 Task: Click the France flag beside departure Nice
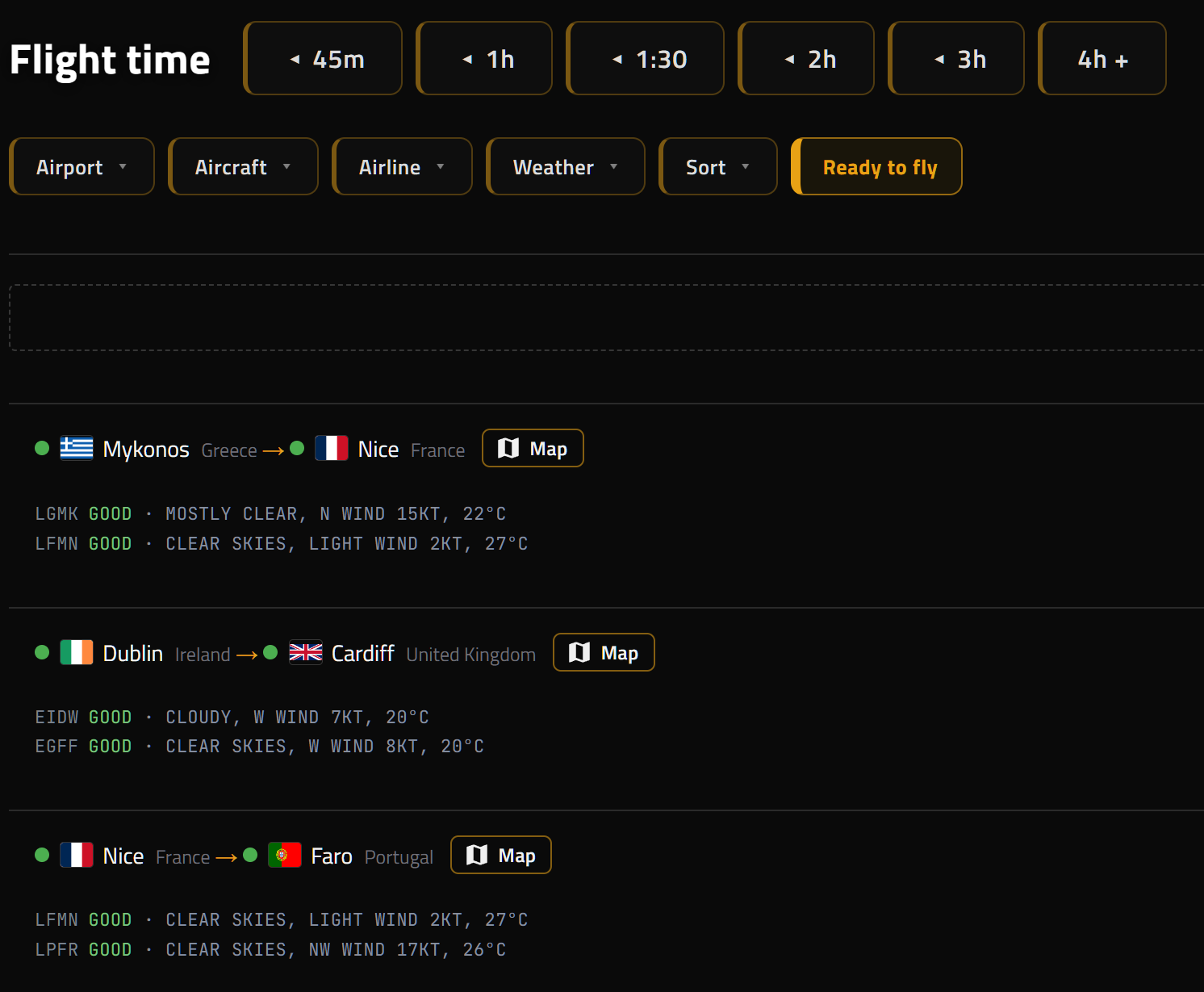(77, 855)
